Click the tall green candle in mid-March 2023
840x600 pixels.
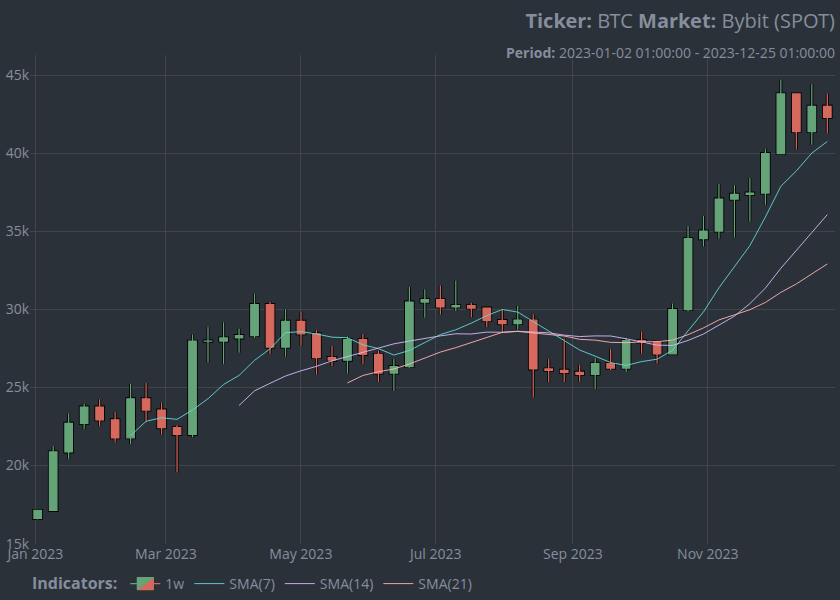[192, 387]
